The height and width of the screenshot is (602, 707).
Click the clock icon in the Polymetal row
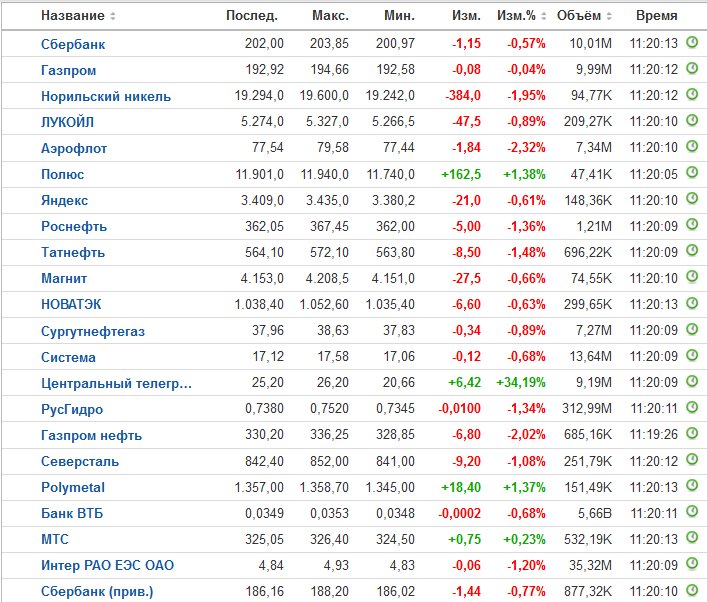692,486
